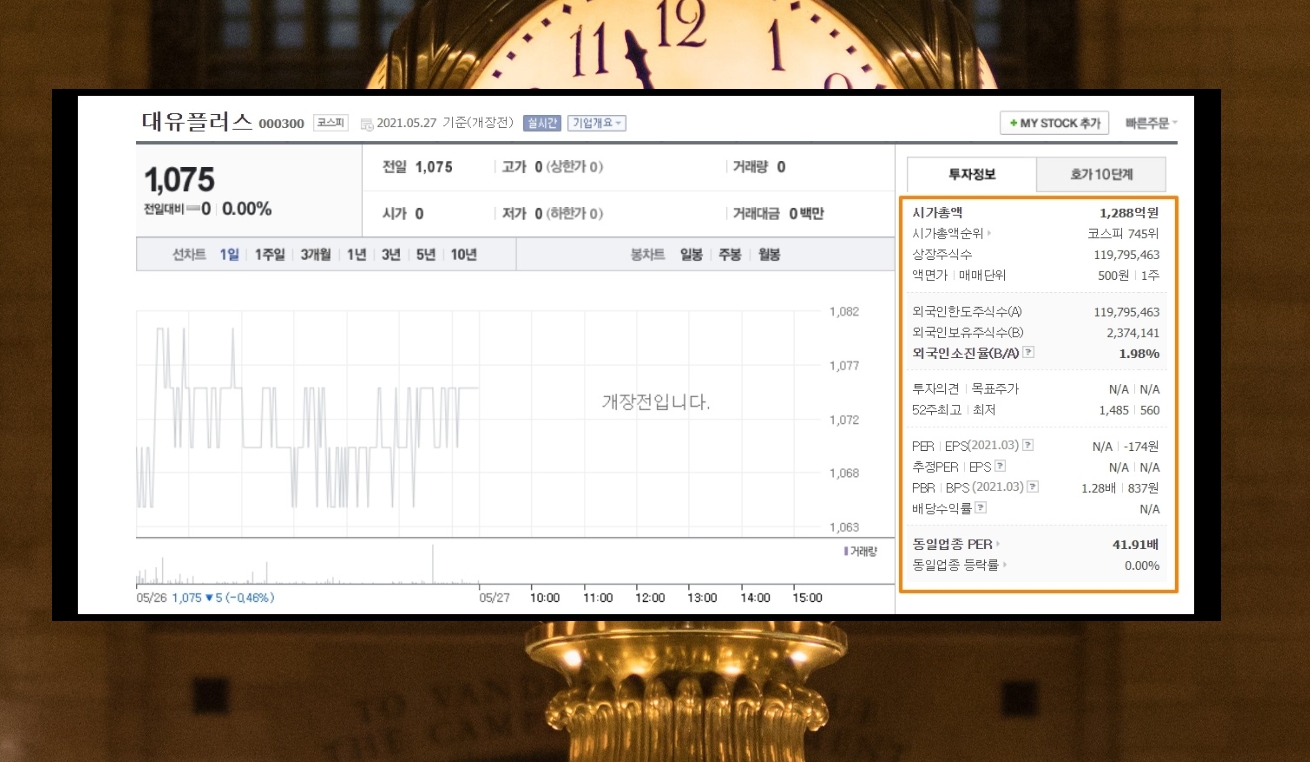Switch to the 투자정보 tab
The width and height of the screenshot is (1310, 762).
(971, 175)
